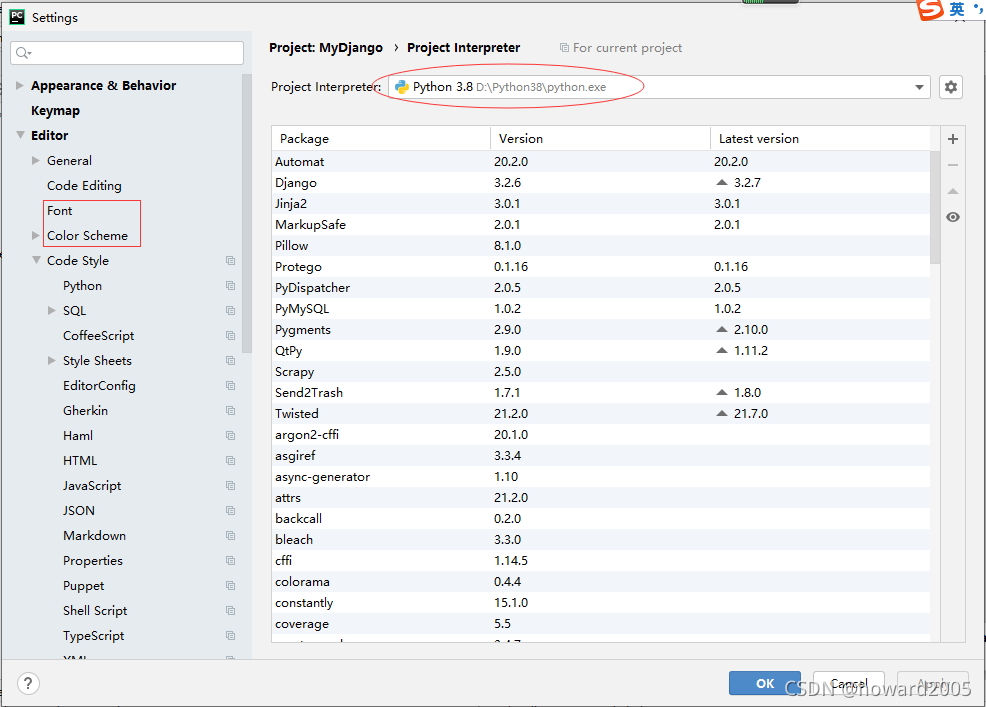Open the Project Interpreter dropdown
The width and height of the screenshot is (986, 707).
pos(919,87)
